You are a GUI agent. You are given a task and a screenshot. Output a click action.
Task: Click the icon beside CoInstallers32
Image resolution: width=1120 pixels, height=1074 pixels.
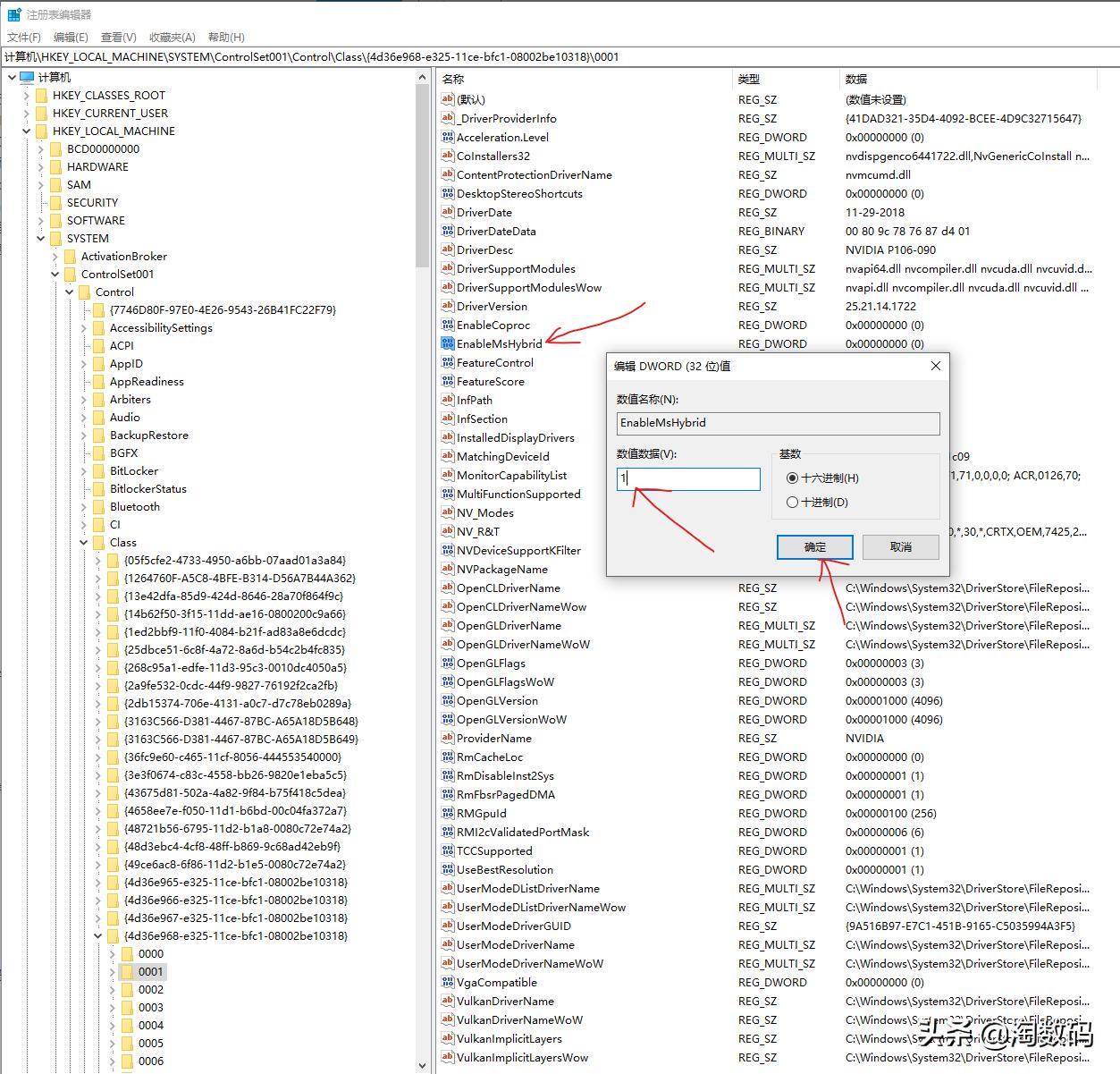pyautogui.click(x=448, y=156)
